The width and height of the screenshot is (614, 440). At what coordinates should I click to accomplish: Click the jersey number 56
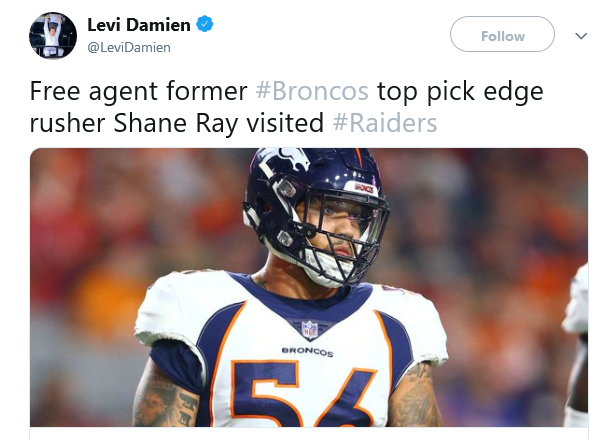[300, 393]
